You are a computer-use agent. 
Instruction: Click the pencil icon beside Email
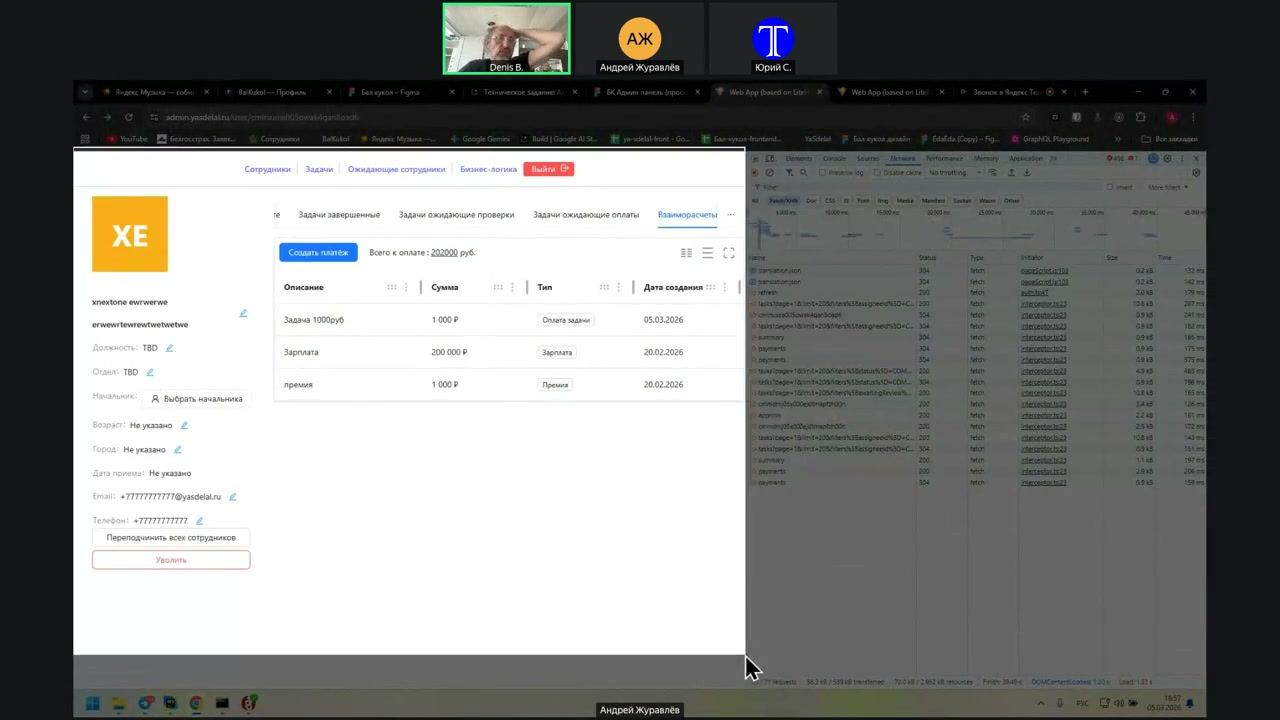point(232,497)
